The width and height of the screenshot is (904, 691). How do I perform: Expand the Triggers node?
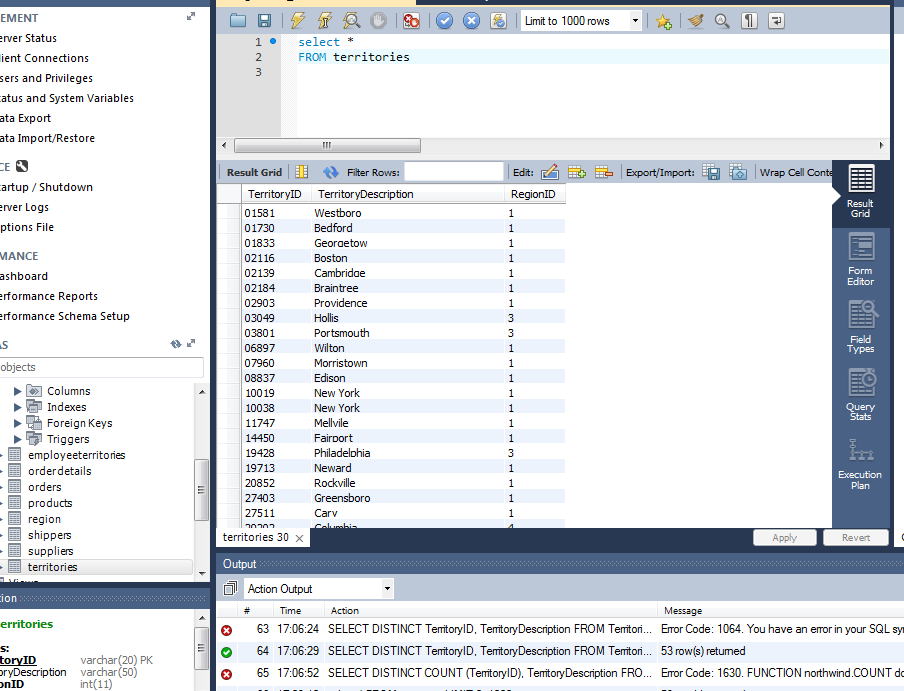point(17,440)
